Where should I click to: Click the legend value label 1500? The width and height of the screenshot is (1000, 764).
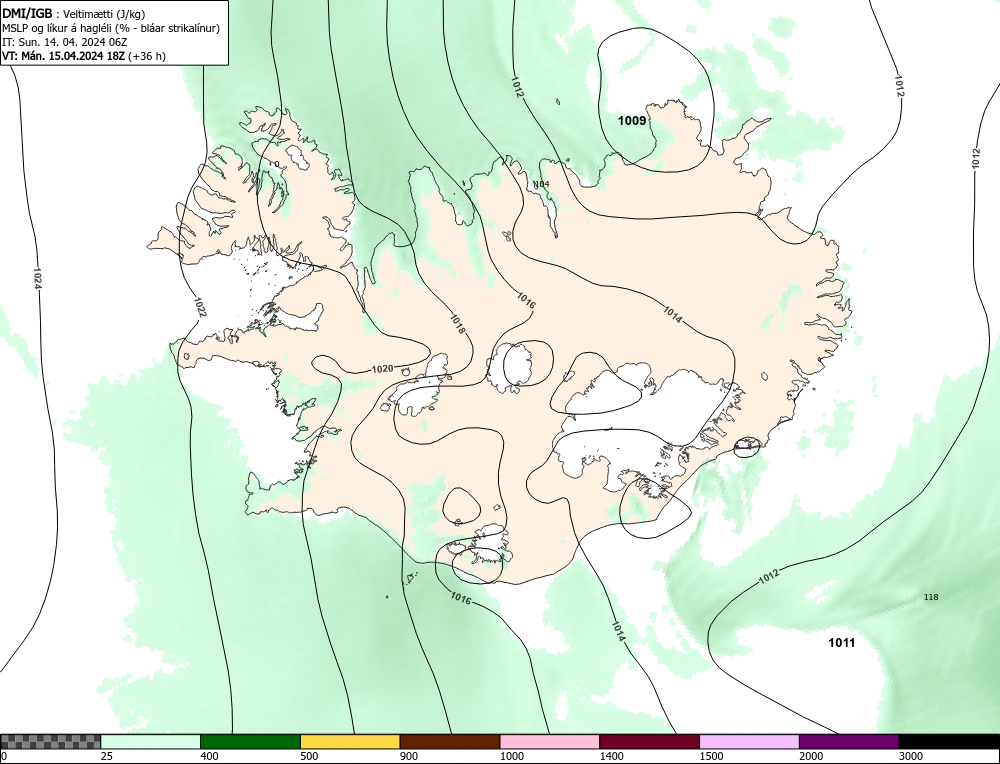coord(710,756)
